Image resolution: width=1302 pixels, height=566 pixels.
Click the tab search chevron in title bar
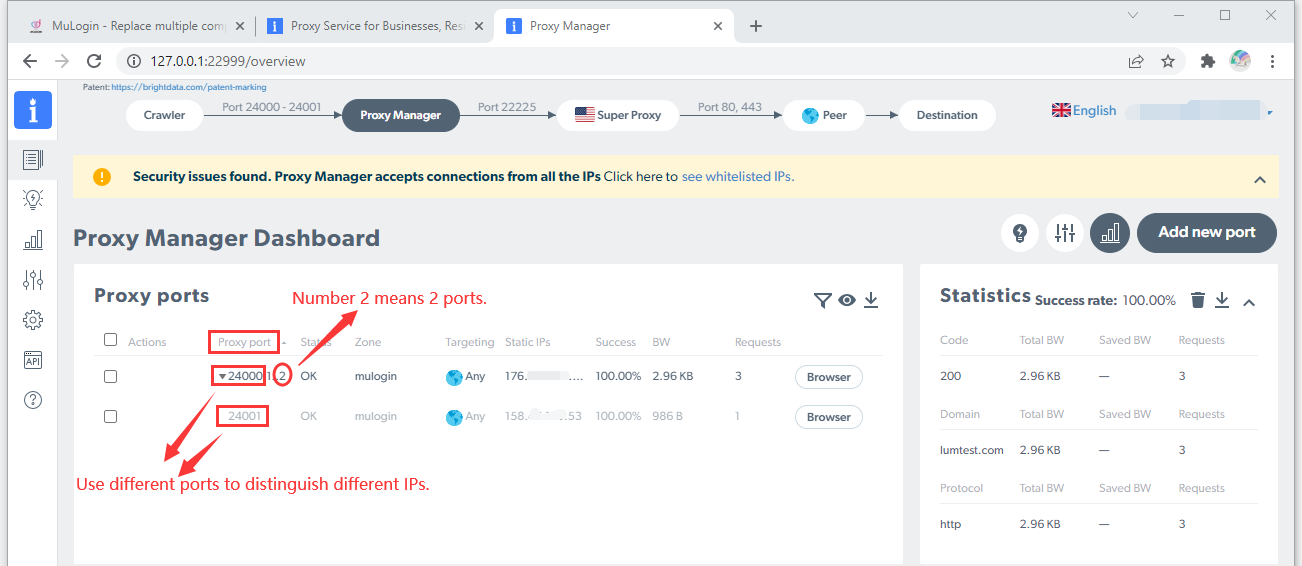coord(1133,15)
